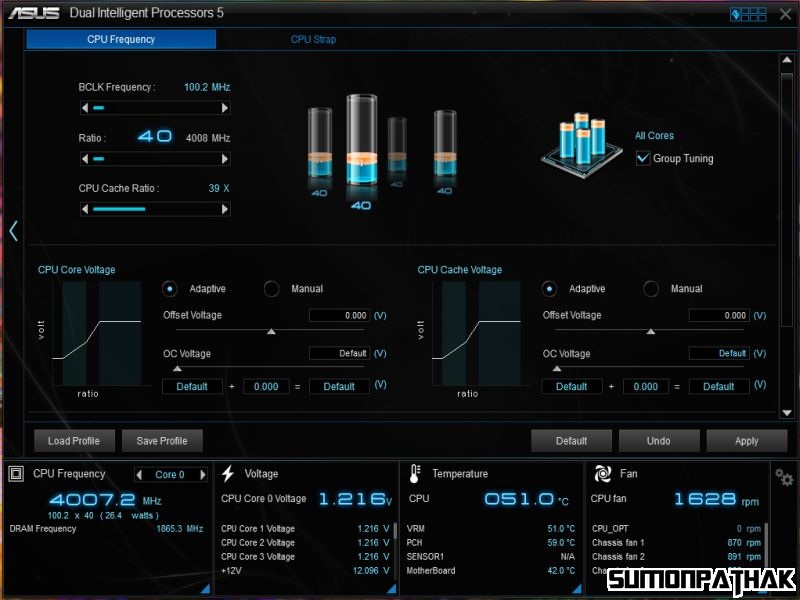This screenshot has width=800, height=600.
Task: Click CPU Cache Offset Voltage slider handle
Action: coord(651,332)
